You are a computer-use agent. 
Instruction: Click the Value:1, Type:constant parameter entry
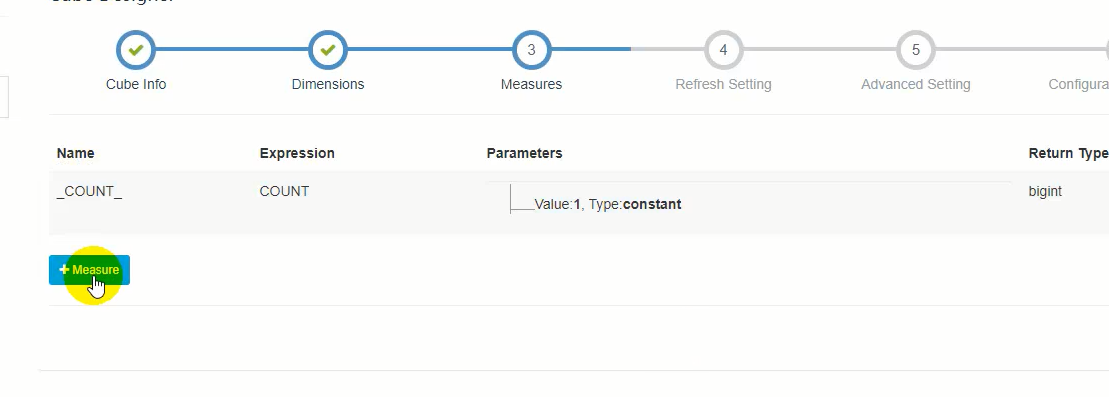pos(608,205)
